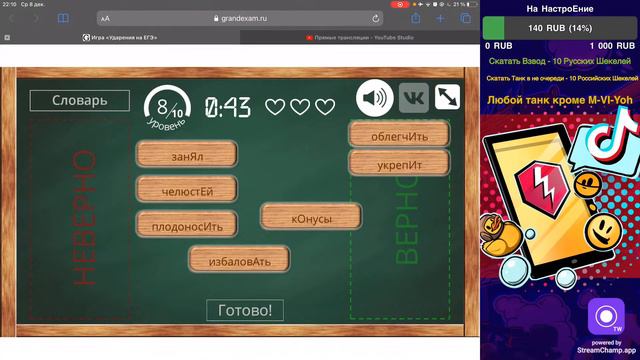This screenshot has width=640, height=360.
Task: Click the 22:10 clock in status bar
Action: click(x=9, y=4)
